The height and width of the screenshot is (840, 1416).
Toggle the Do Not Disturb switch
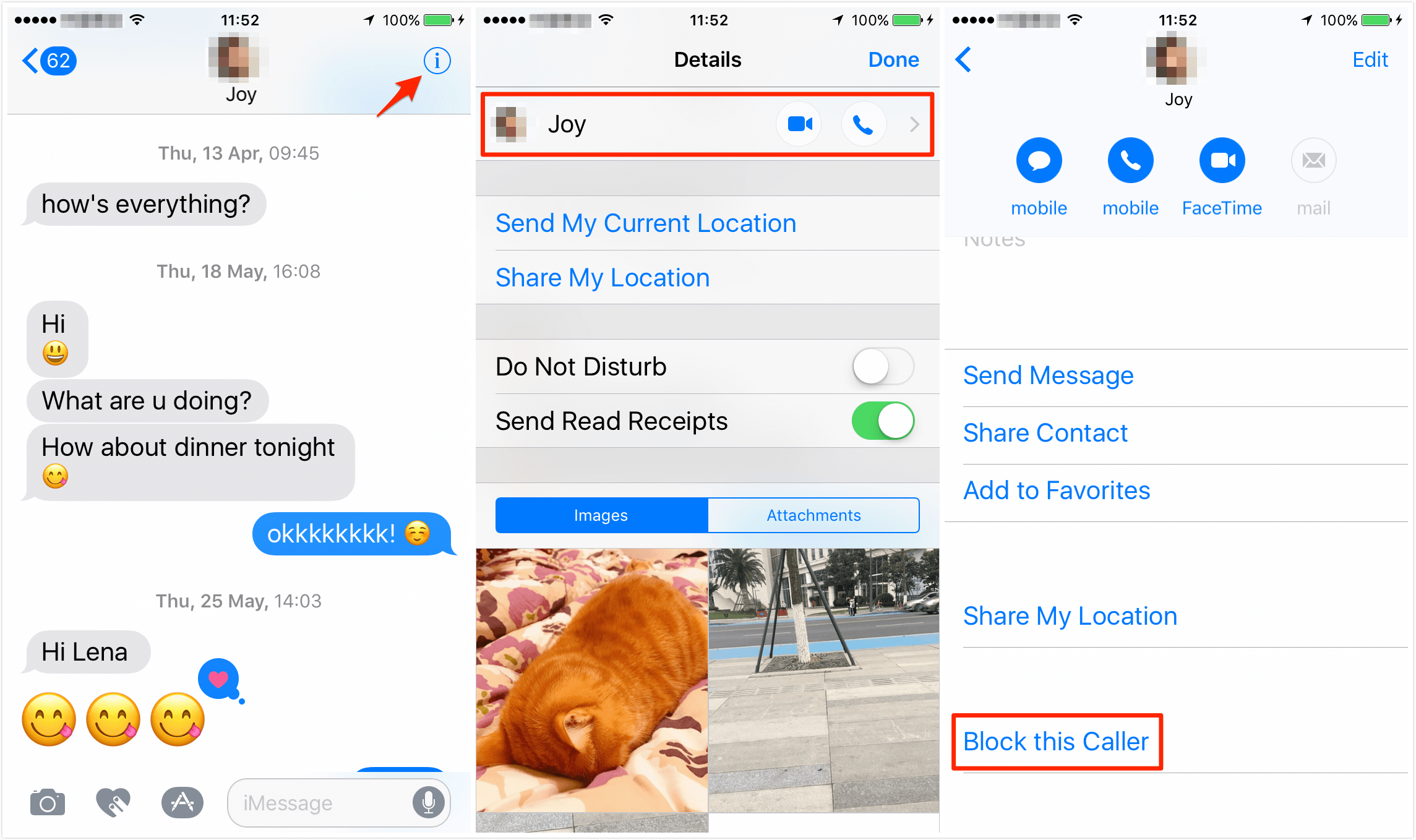pos(884,366)
